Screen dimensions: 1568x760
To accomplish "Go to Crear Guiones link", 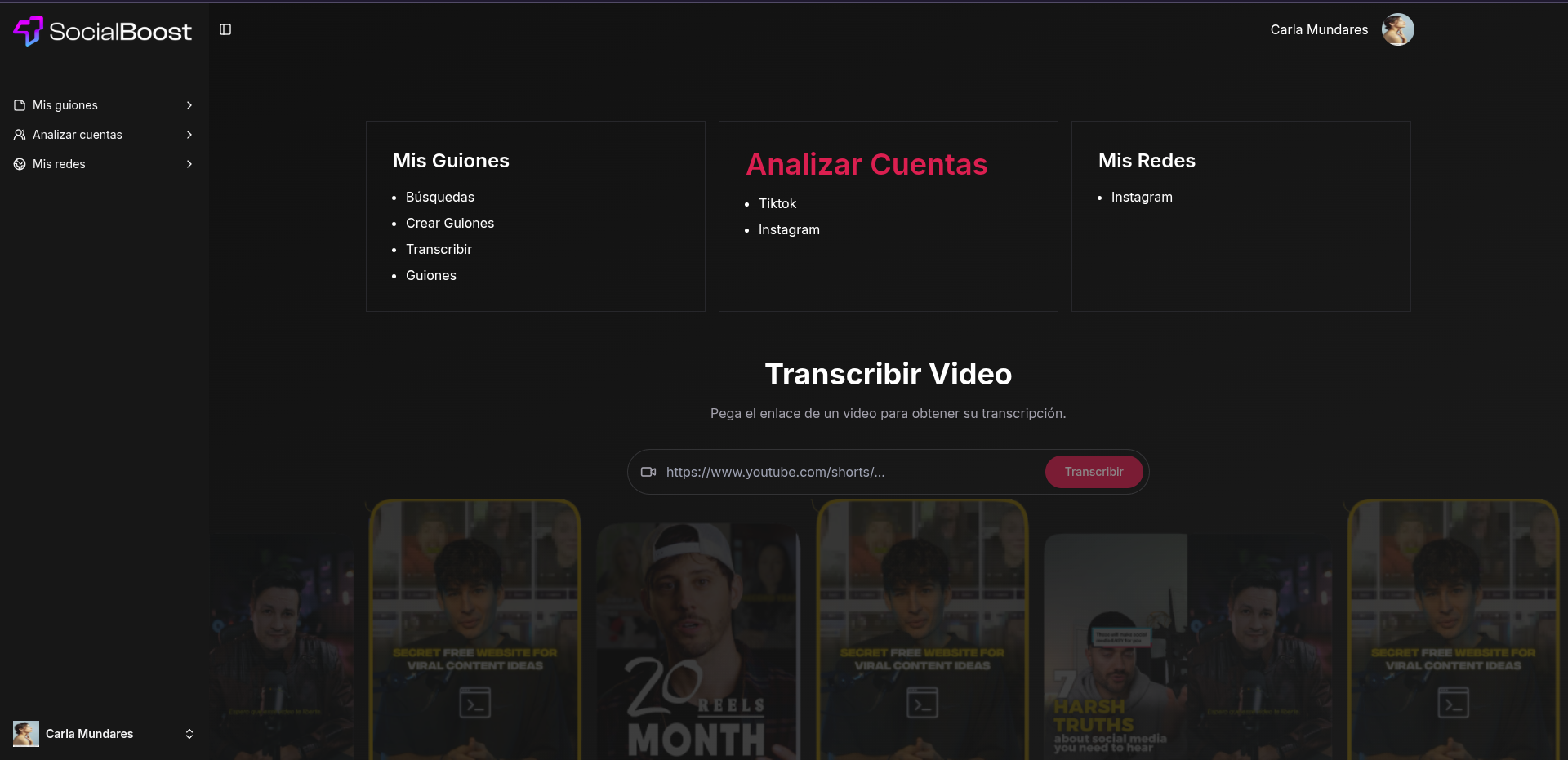I will pos(449,223).
